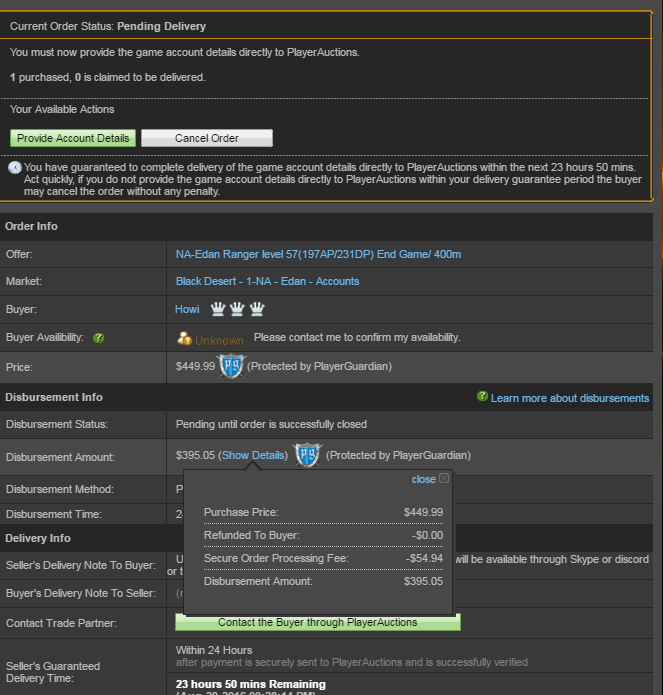Open the NA-Edan Ranger level 57 offer link

pyautogui.click(x=318, y=254)
